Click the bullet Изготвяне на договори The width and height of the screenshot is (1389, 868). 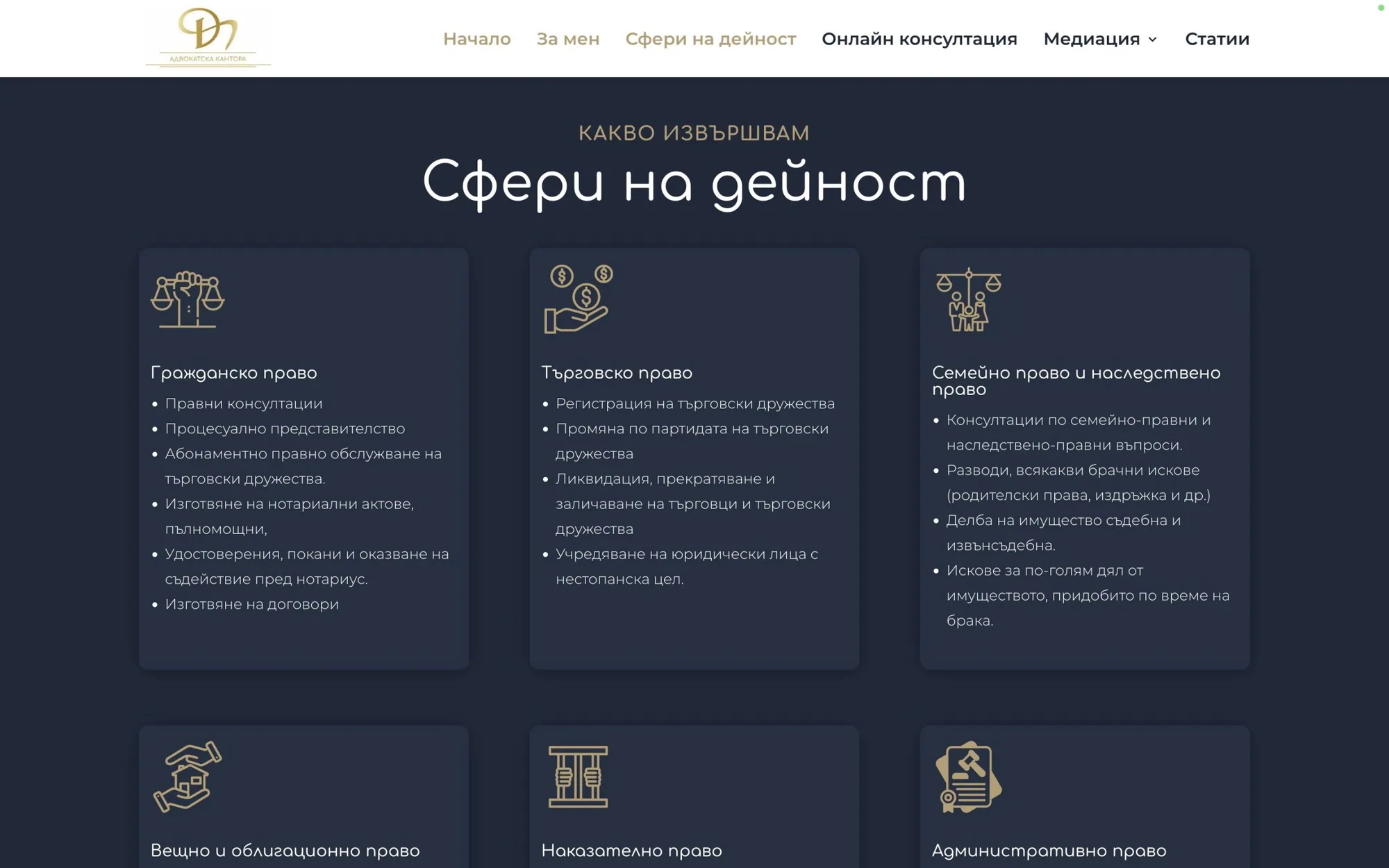(x=251, y=604)
